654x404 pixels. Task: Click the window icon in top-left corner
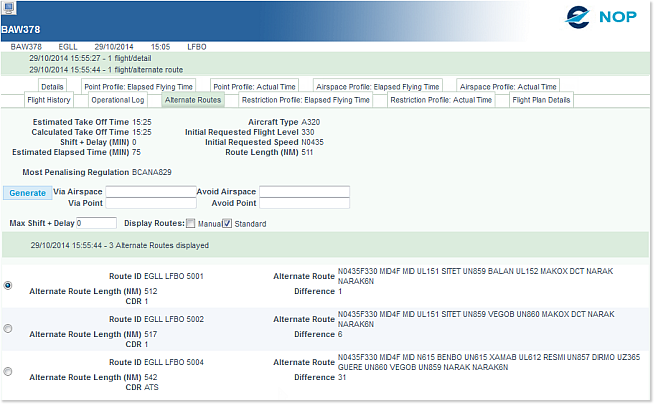tap(7, 7)
